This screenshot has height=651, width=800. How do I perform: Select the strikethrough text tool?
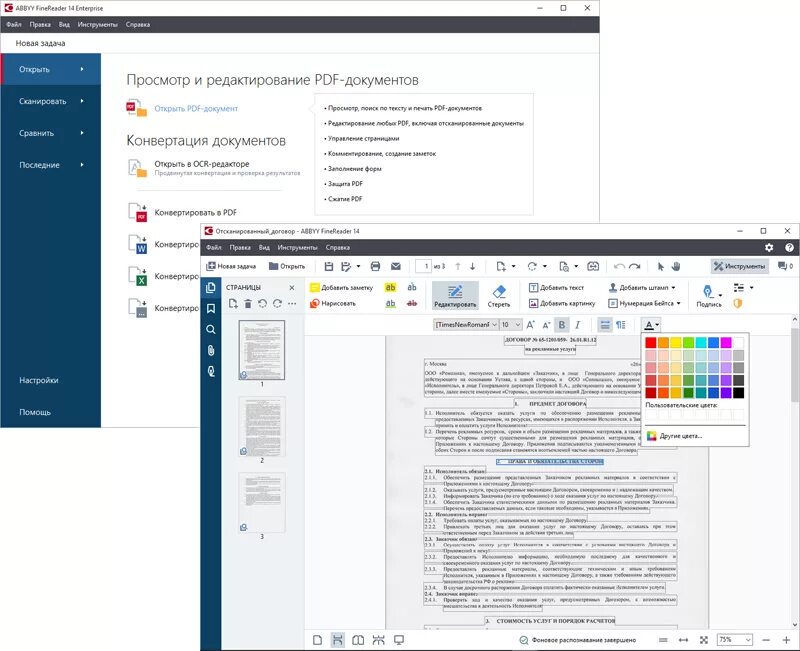412,304
